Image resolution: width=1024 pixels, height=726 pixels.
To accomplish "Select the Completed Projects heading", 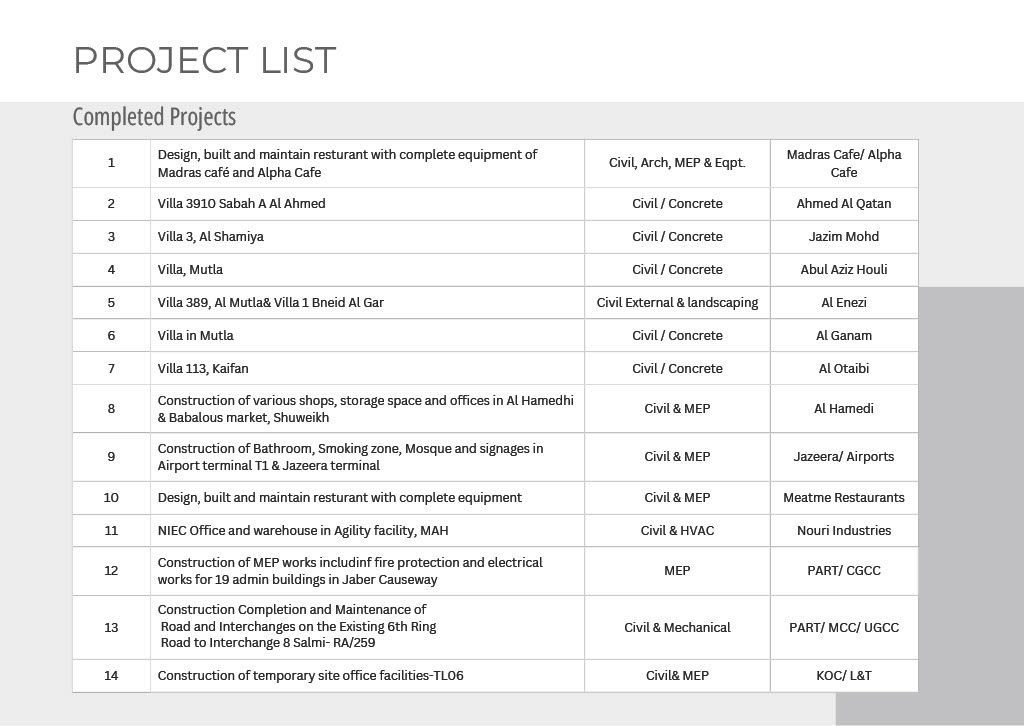I will click(x=154, y=117).
